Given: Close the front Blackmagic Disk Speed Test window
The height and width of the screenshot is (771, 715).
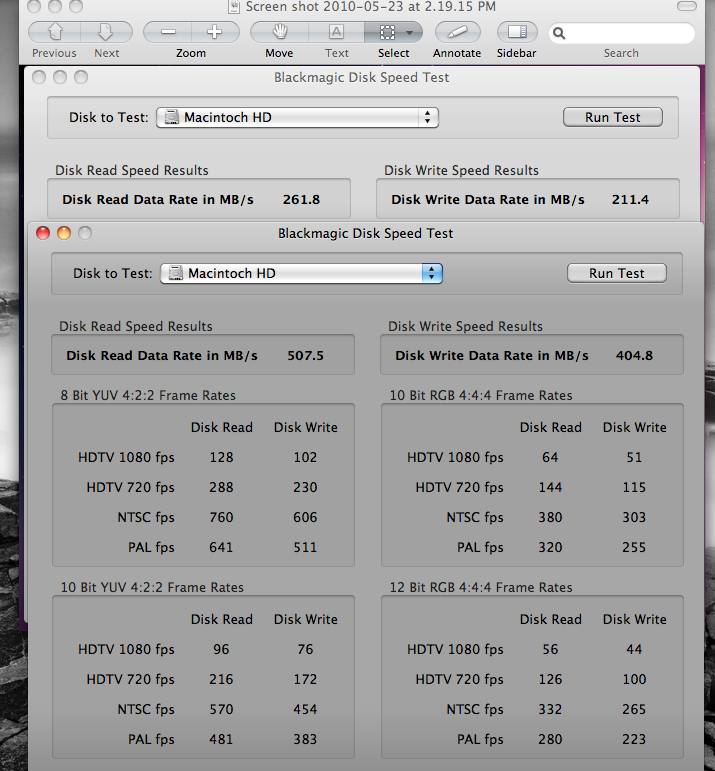Looking at the screenshot, I should (x=43, y=233).
